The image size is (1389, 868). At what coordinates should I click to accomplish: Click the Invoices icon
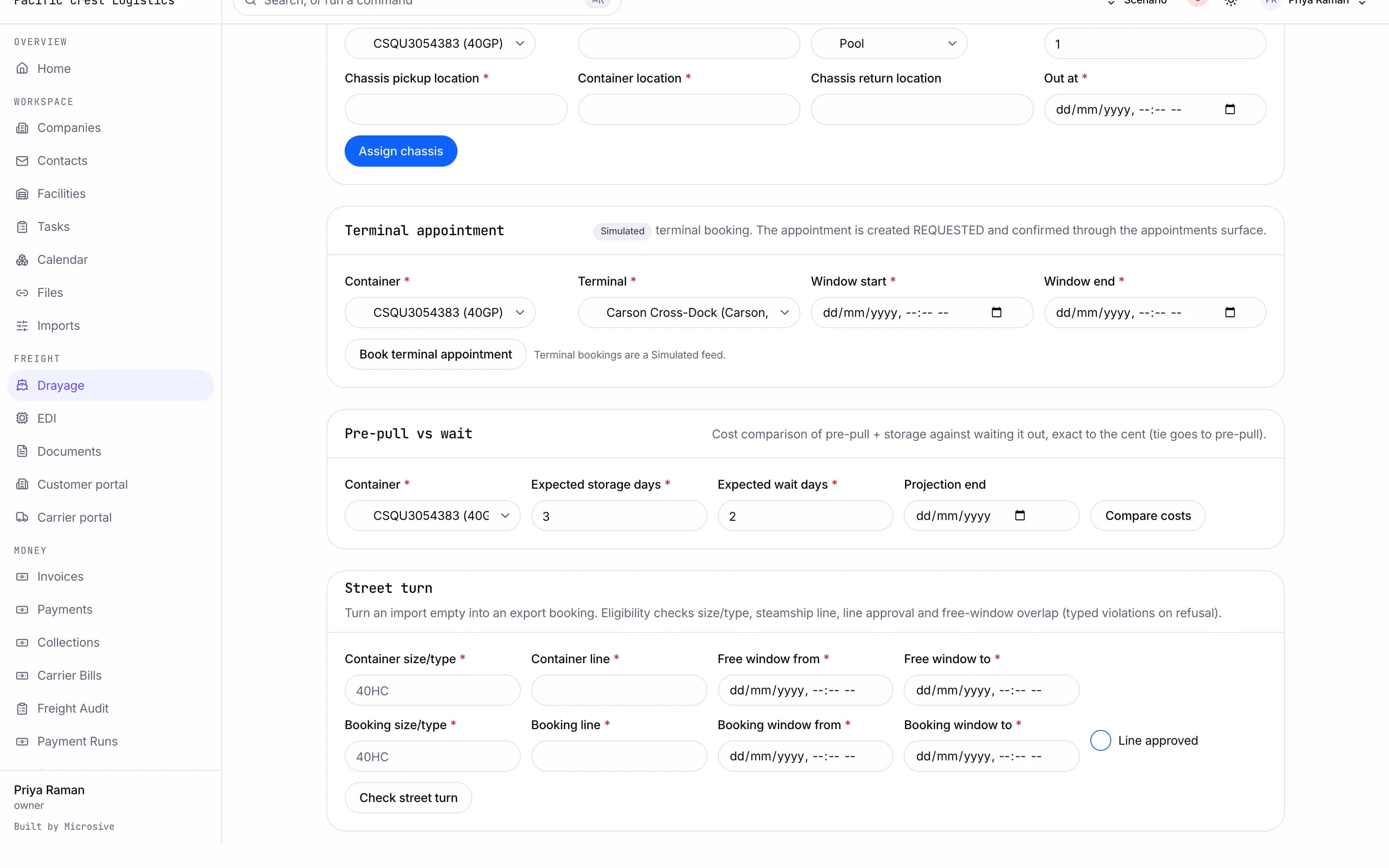coord(22,576)
